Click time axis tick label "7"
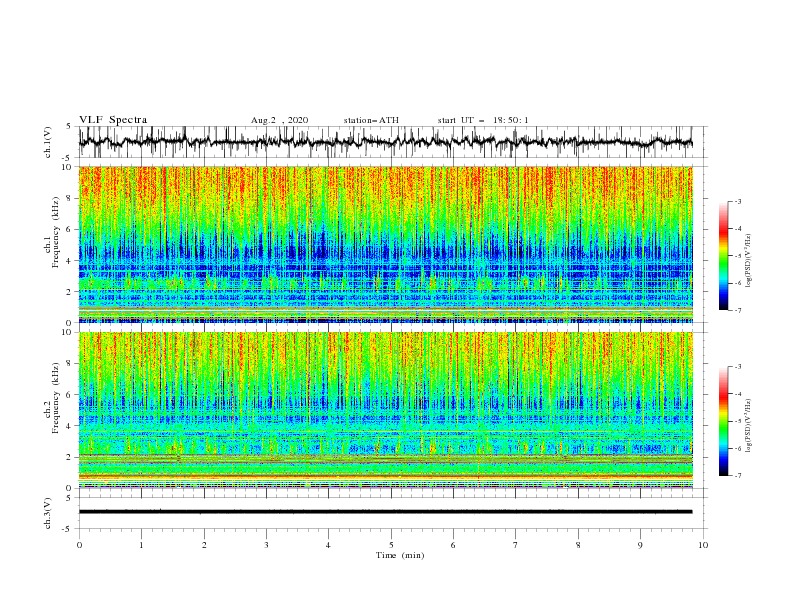The width and height of the screenshot is (792, 612). tap(516, 545)
